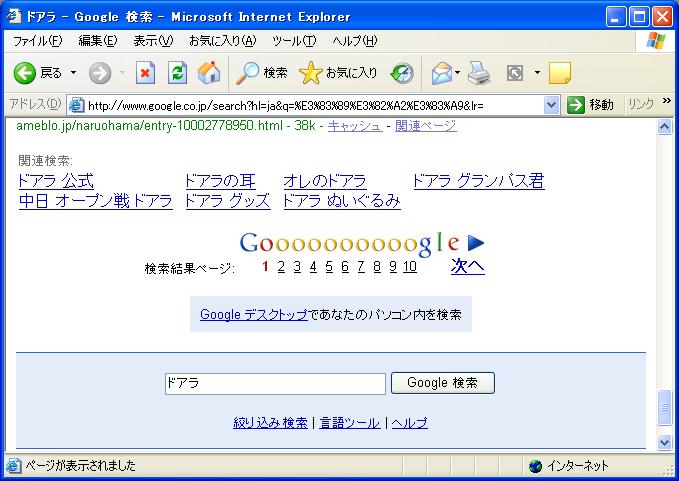
Task: Open the browsing history clock icon
Action: [402, 73]
